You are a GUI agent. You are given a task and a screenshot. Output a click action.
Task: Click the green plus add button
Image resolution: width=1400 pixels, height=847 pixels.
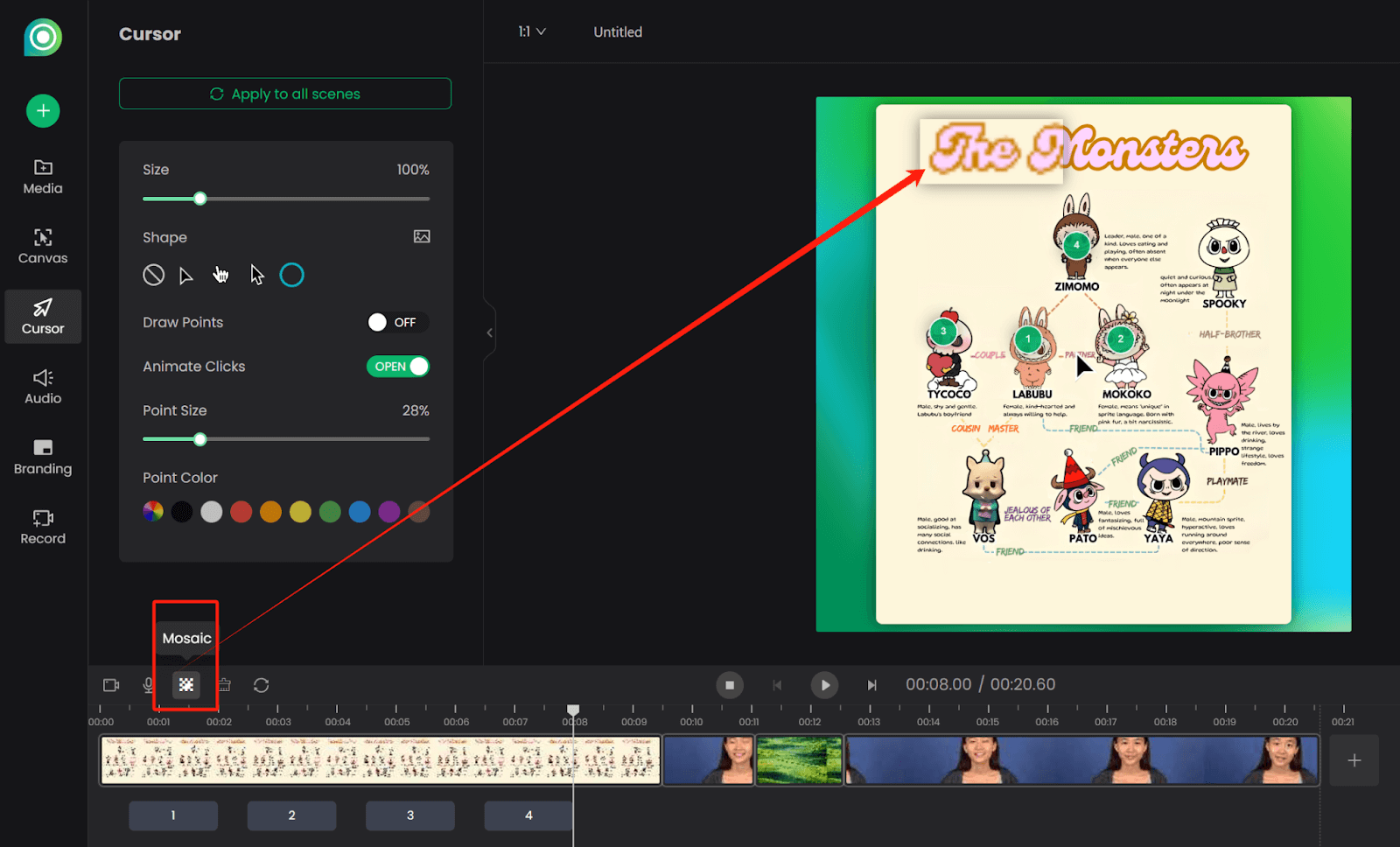click(43, 111)
